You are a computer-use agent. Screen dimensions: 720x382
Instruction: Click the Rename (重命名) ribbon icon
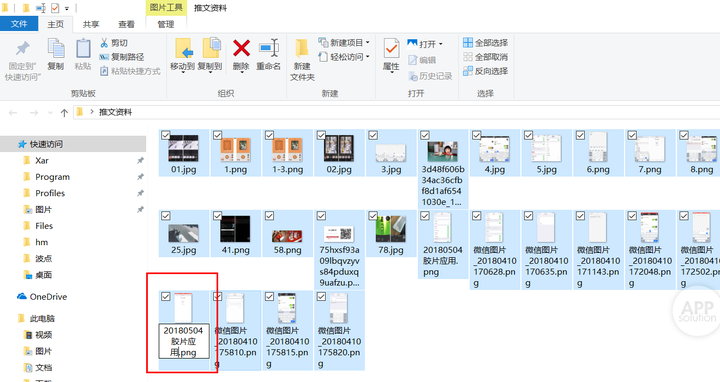point(269,48)
